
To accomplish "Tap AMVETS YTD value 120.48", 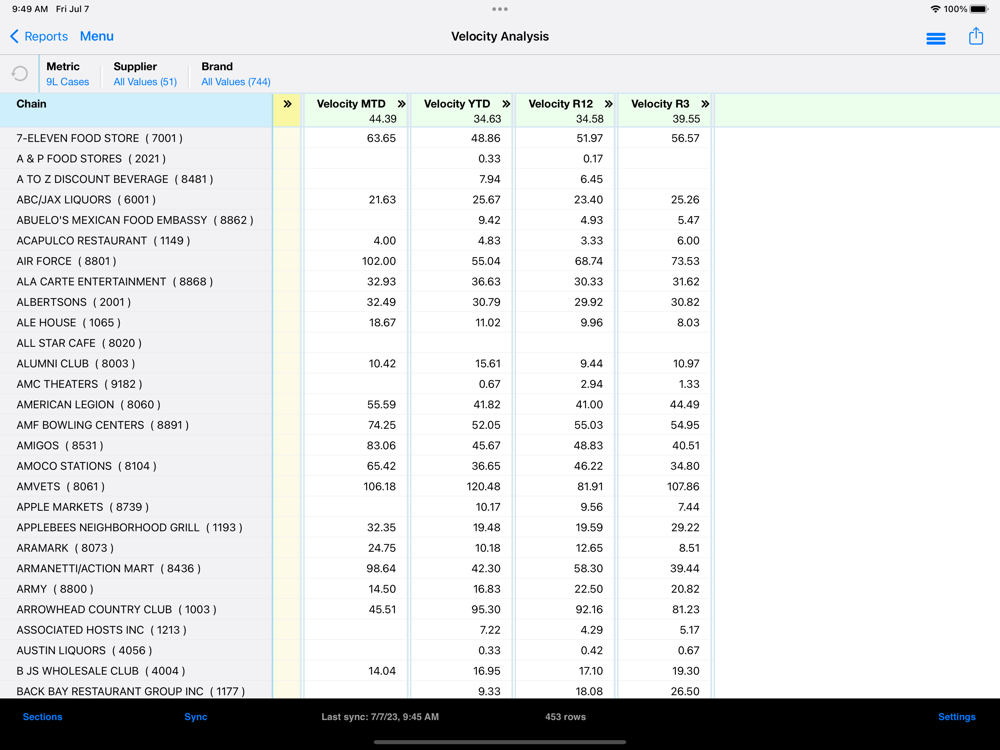I will [x=483, y=487].
